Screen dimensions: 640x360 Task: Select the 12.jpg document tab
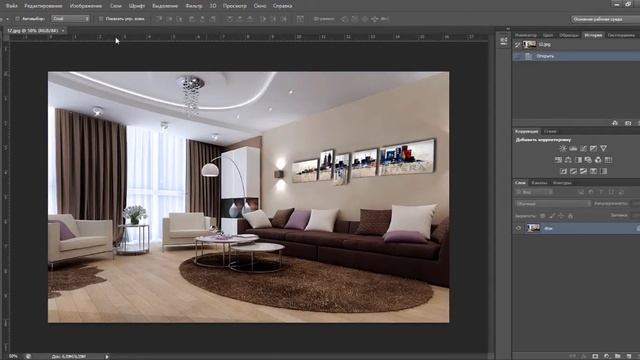point(33,31)
